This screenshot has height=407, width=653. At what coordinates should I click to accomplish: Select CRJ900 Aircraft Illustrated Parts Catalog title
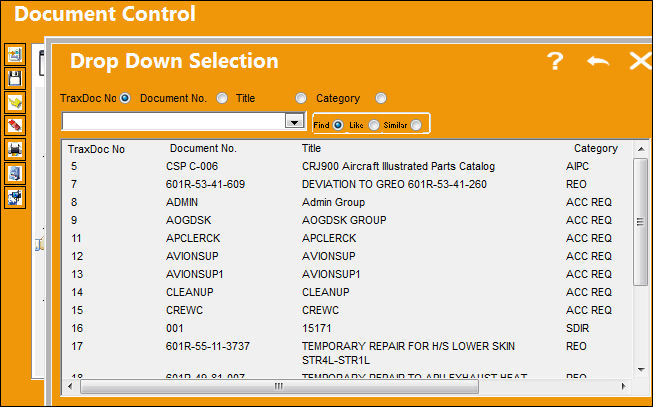(398, 166)
